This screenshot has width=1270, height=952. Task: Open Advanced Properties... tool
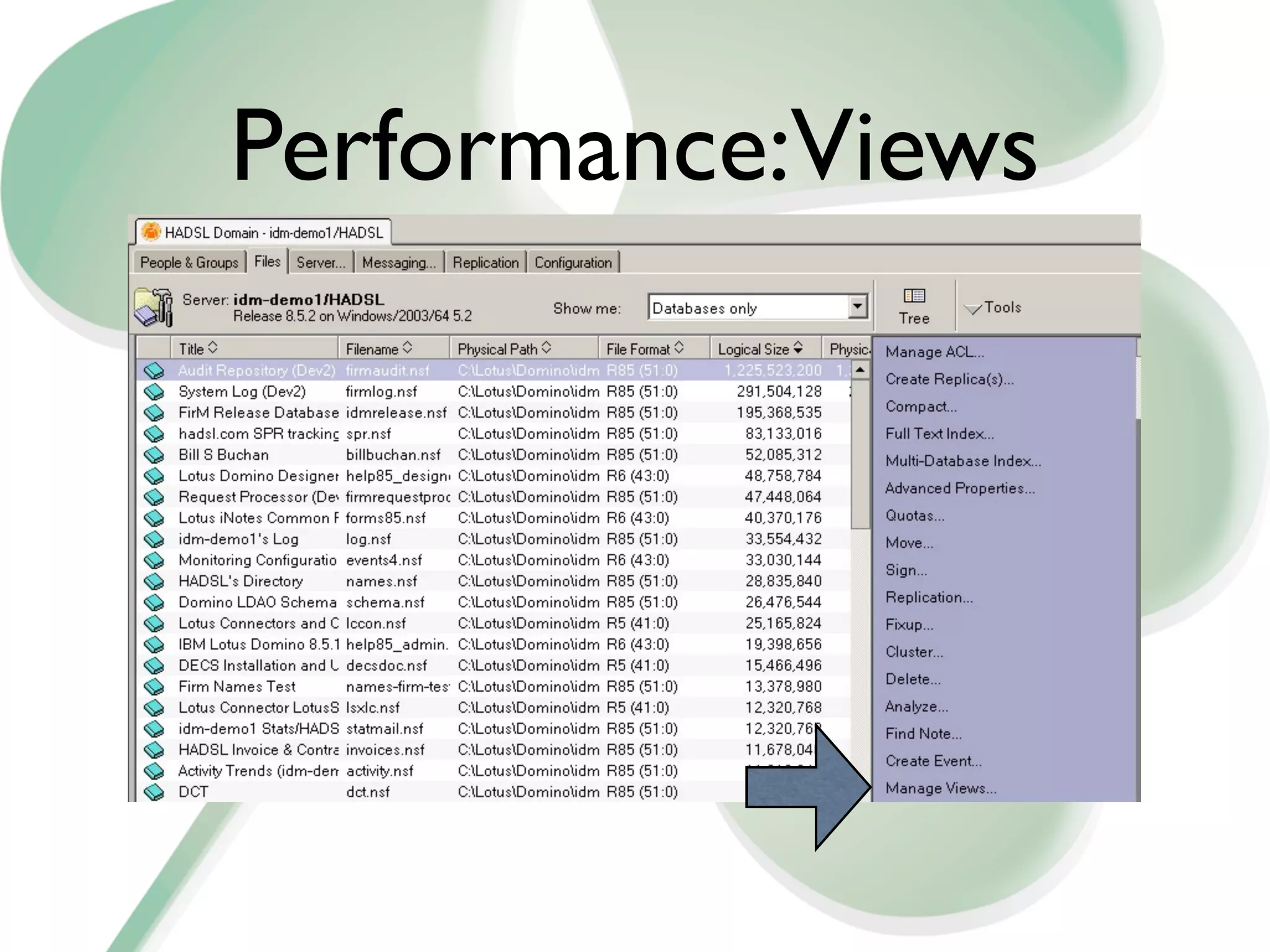coord(960,488)
